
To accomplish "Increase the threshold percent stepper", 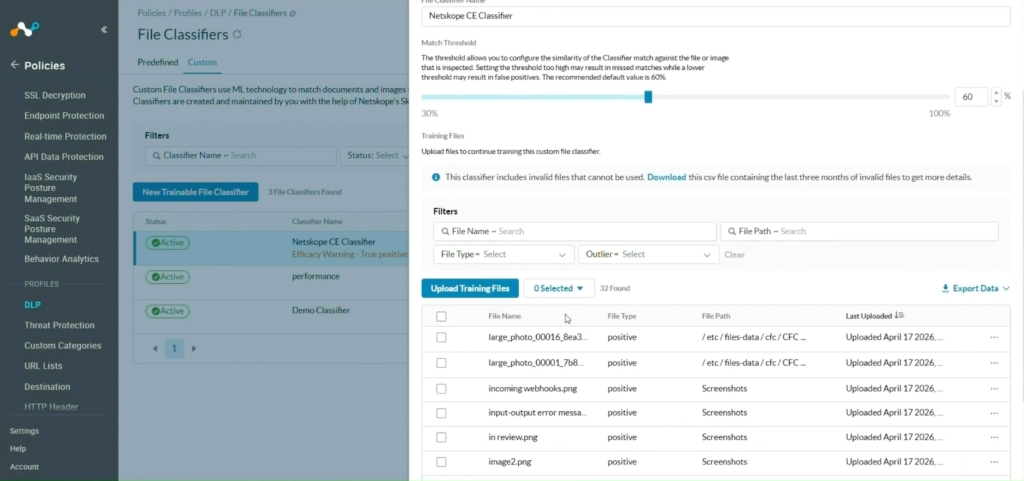I will tap(996, 93).
